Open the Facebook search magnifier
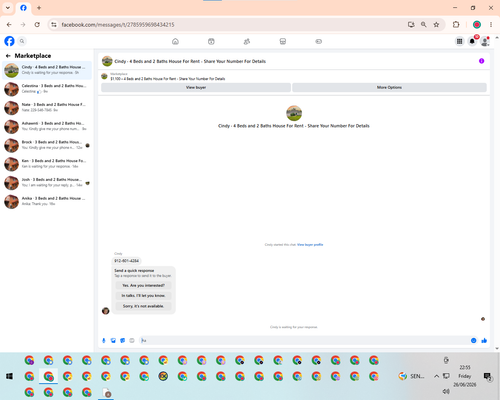The width and height of the screenshot is (500, 400). pos(22,41)
